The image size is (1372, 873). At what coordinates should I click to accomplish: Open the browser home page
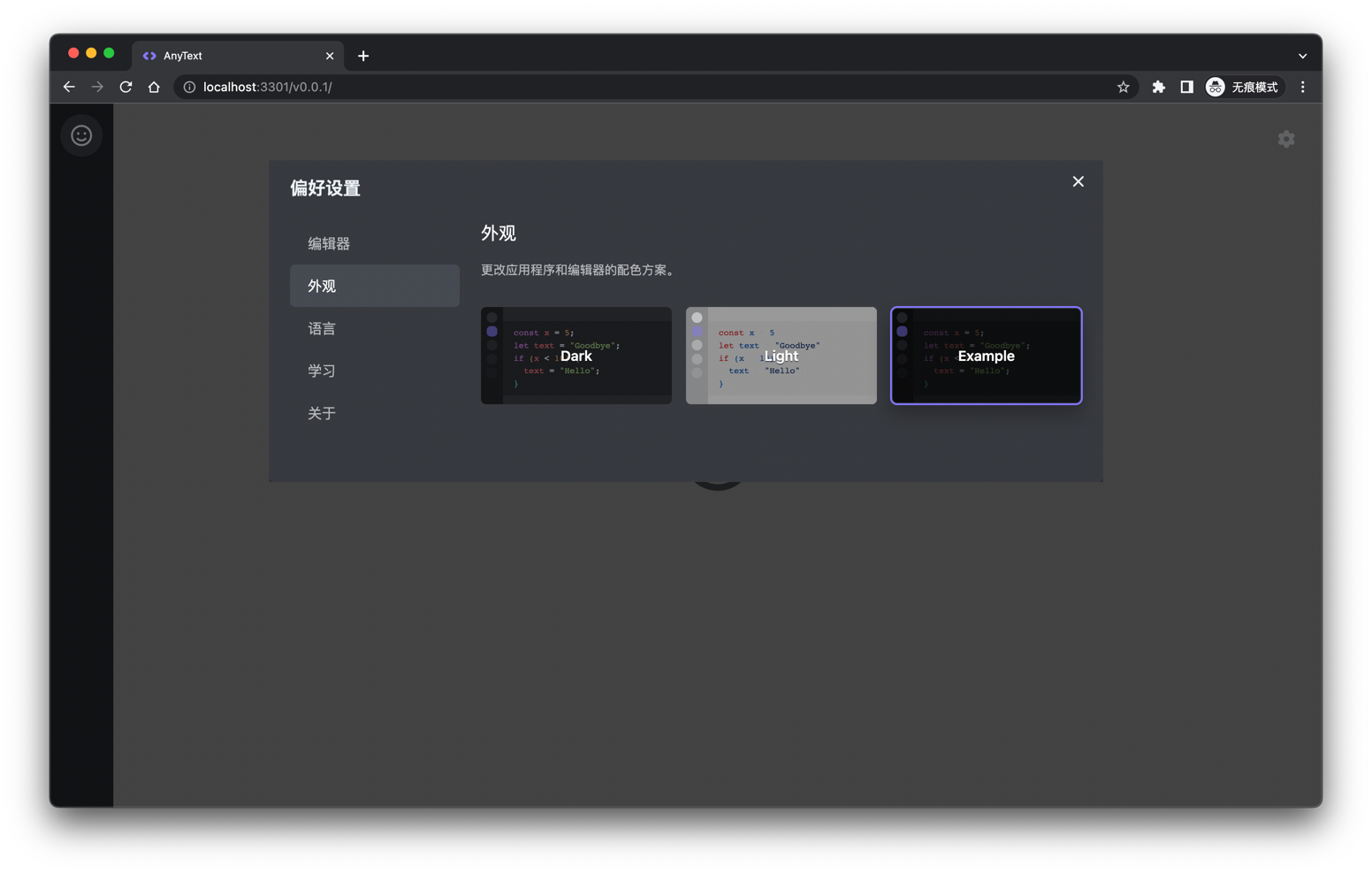[x=154, y=87]
